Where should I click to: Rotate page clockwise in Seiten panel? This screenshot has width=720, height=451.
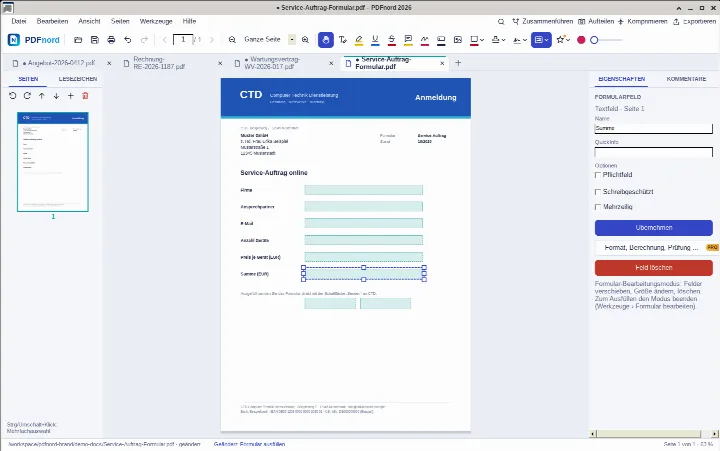click(27, 96)
